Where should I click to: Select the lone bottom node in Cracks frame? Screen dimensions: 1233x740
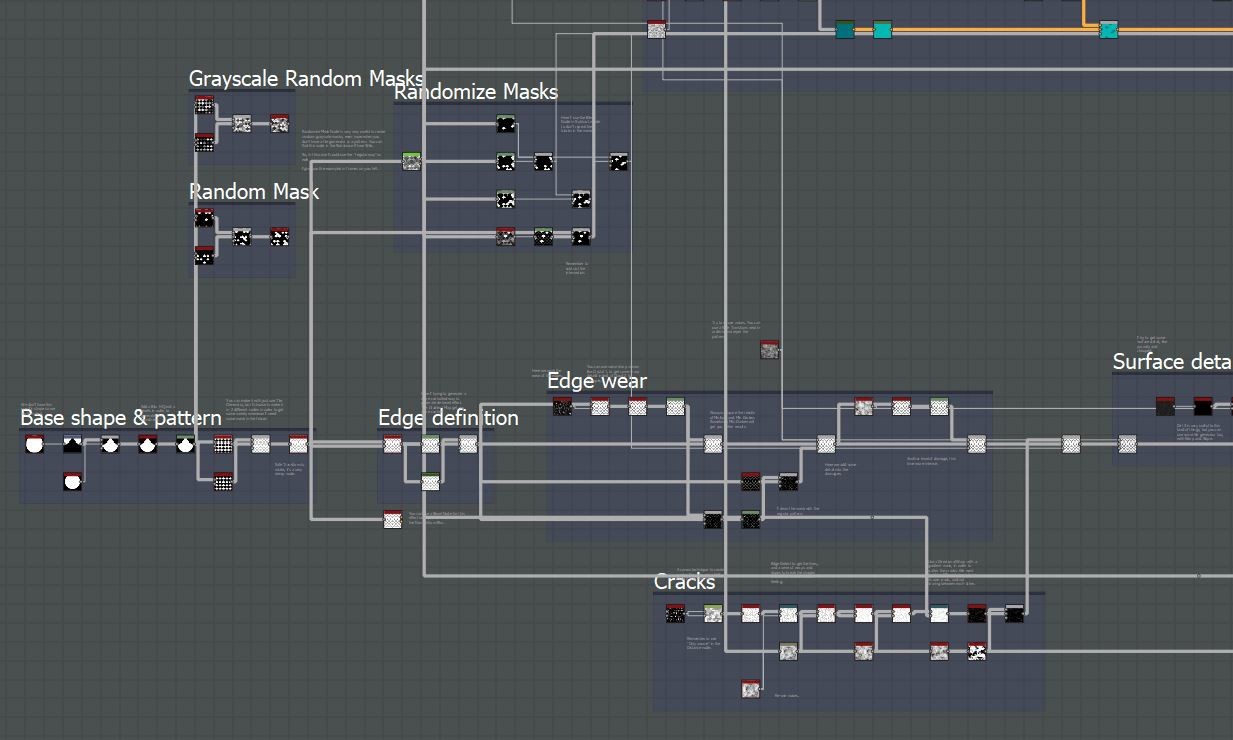pyautogui.click(x=751, y=688)
